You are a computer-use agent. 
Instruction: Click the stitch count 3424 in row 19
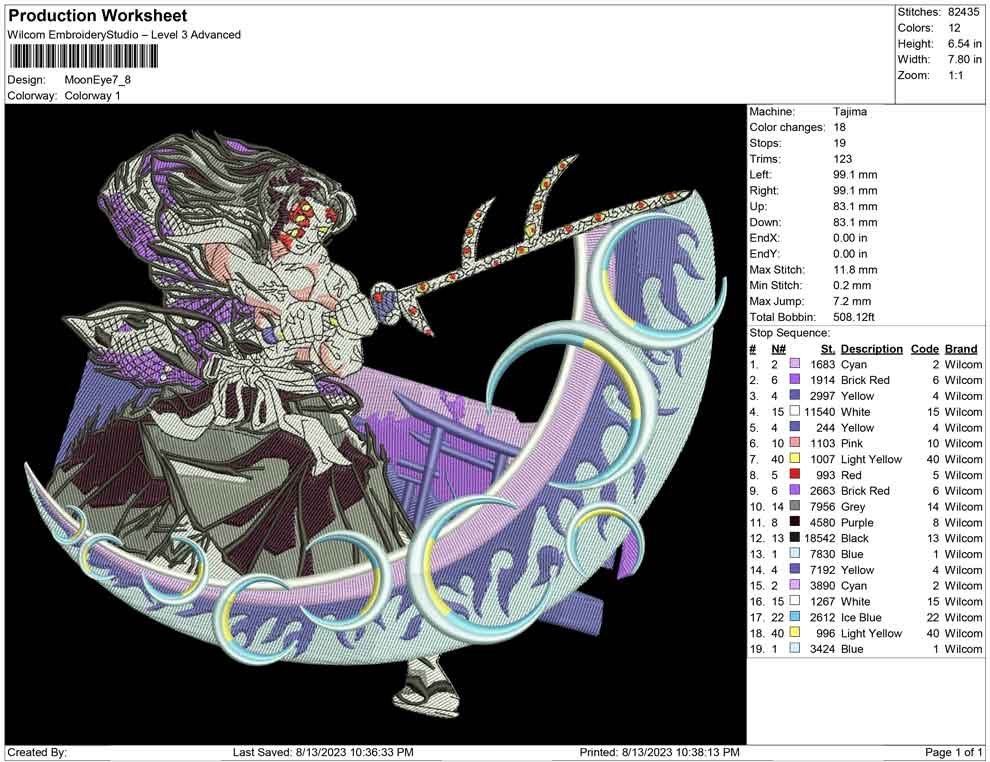[823, 648]
